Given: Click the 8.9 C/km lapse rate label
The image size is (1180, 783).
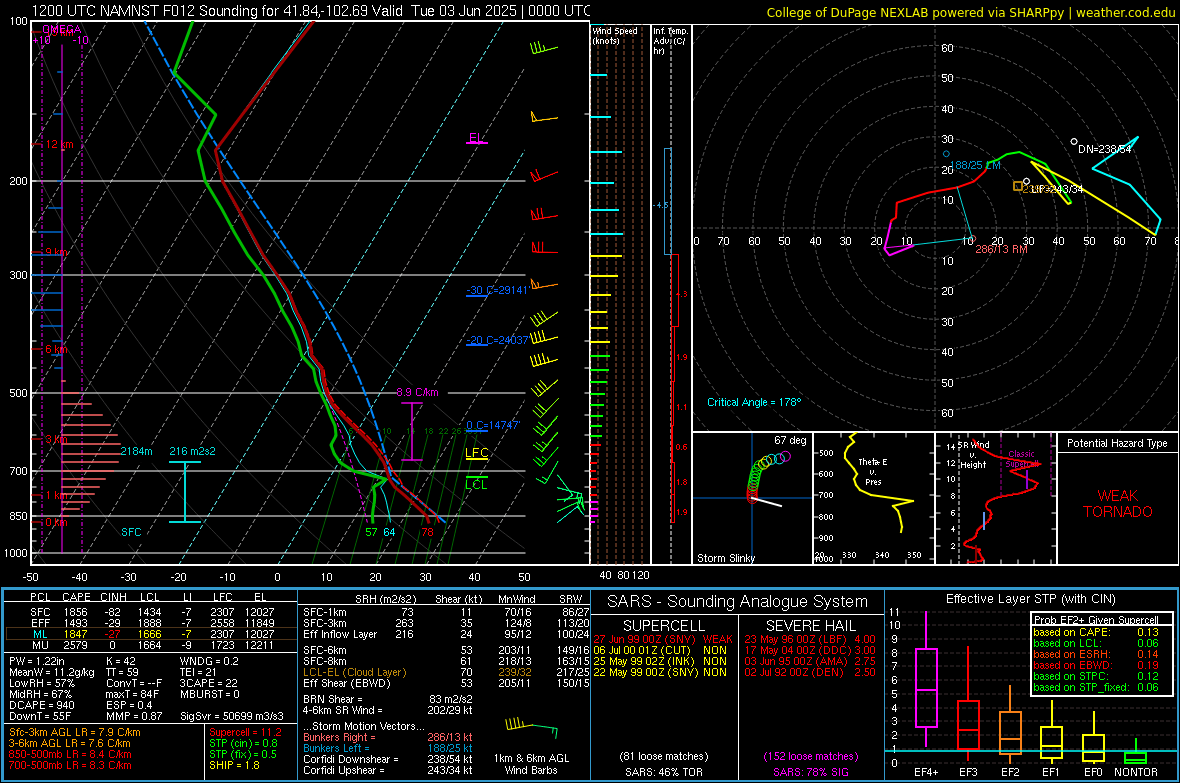Looking at the screenshot, I should pyautogui.click(x=417, y=392).
